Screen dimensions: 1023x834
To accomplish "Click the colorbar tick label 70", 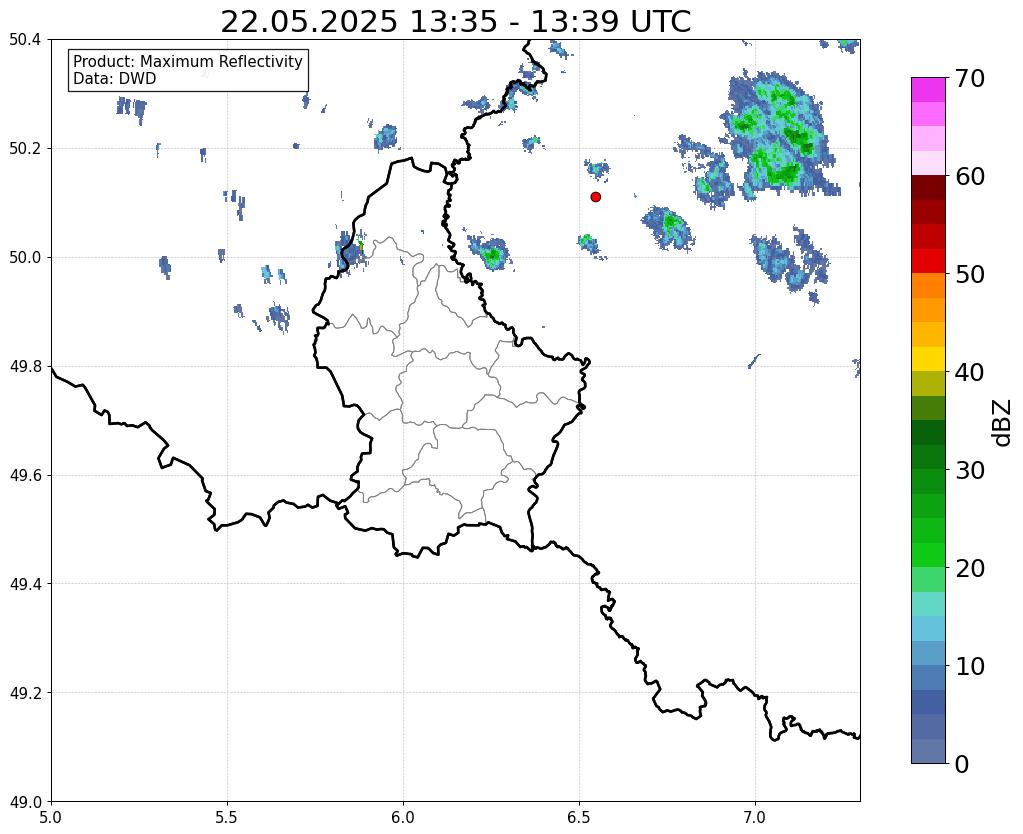I will [x=970, y=78].
